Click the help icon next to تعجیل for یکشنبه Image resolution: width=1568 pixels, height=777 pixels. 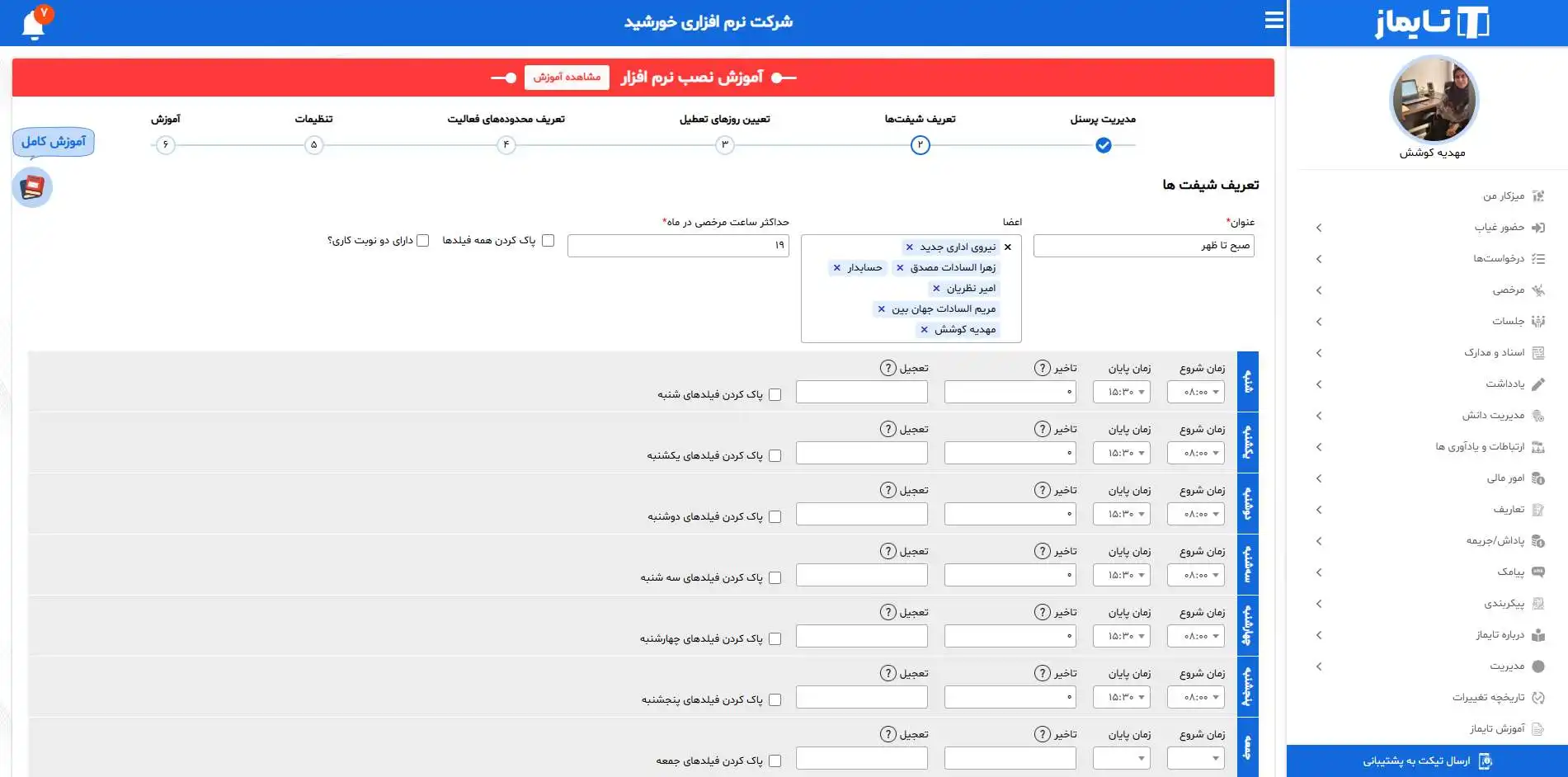(x=888, y=429)
